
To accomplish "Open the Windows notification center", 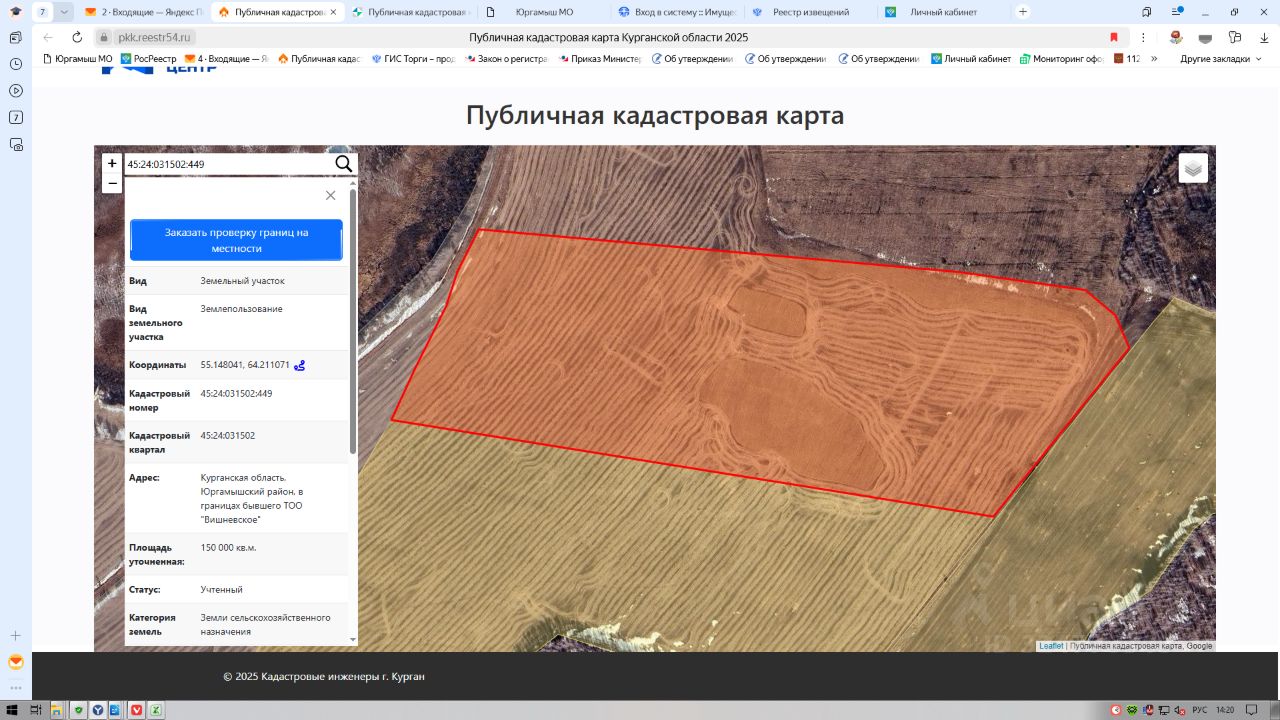I will click(x=1251, y=710).
